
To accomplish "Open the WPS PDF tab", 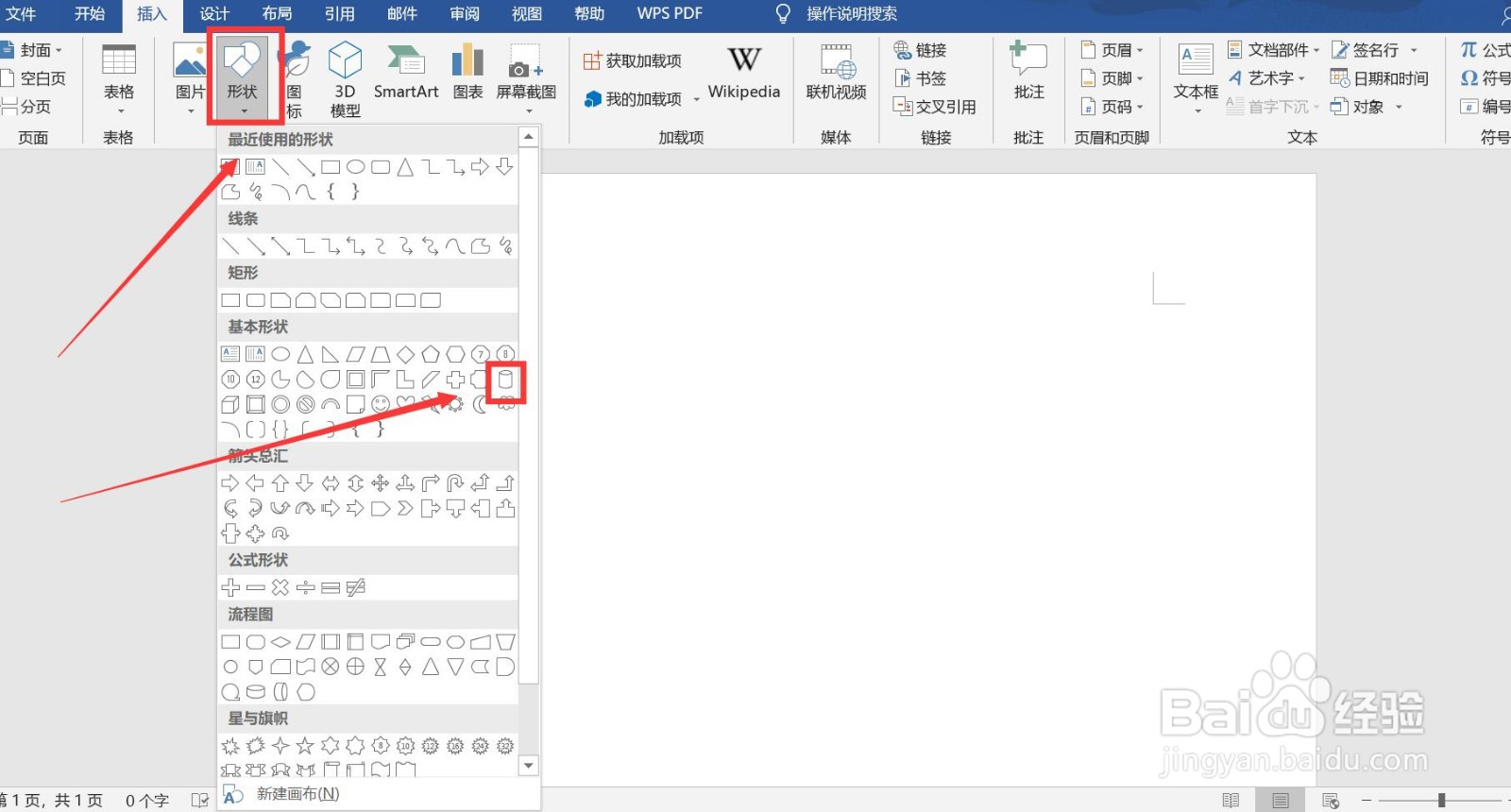I will pos(670,14).
